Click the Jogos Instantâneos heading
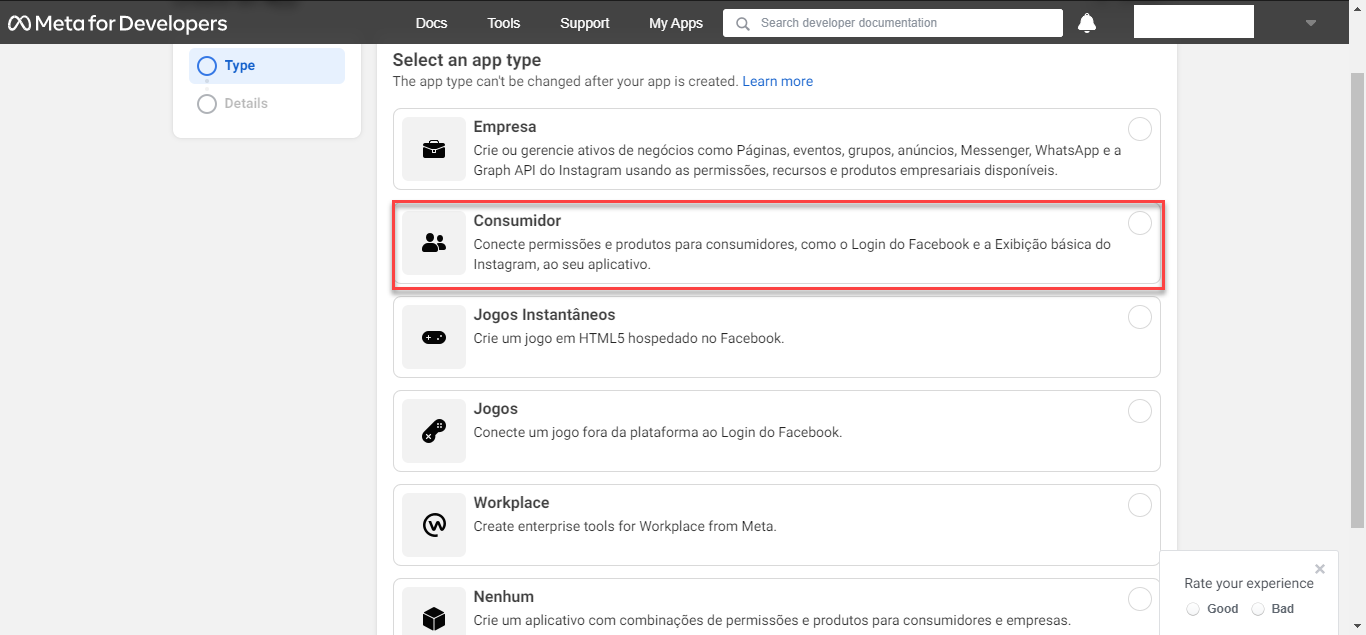 (x=544, y=315)
